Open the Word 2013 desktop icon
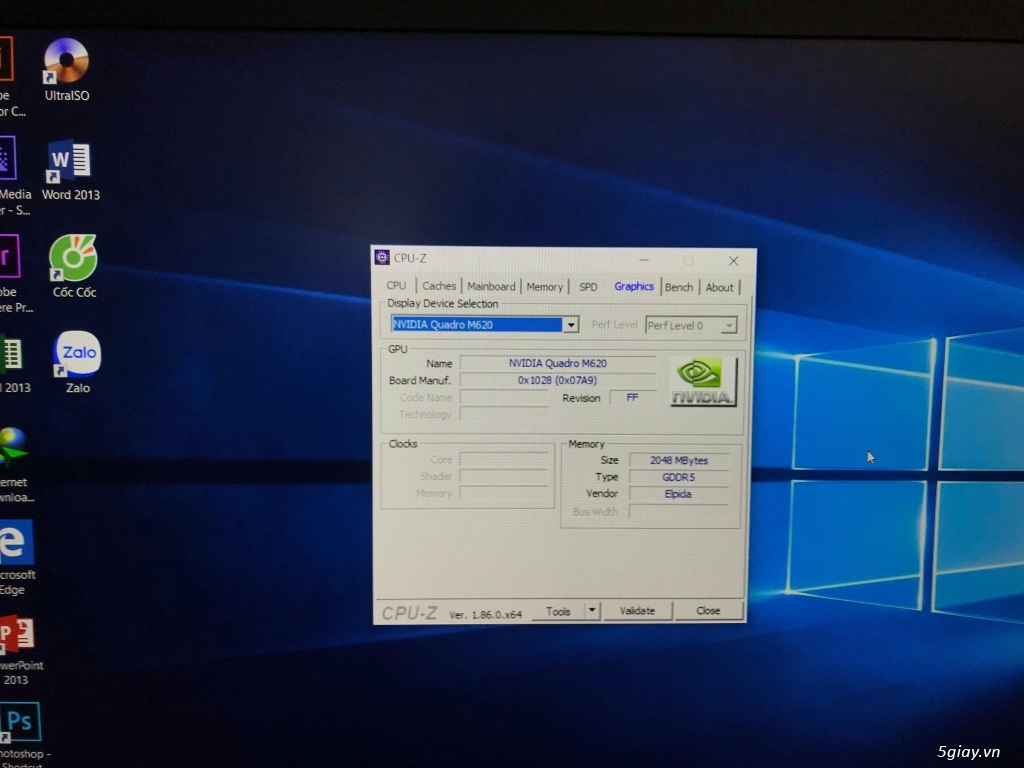The height and width of the screenshot is (768, 1024). (70, 169)
